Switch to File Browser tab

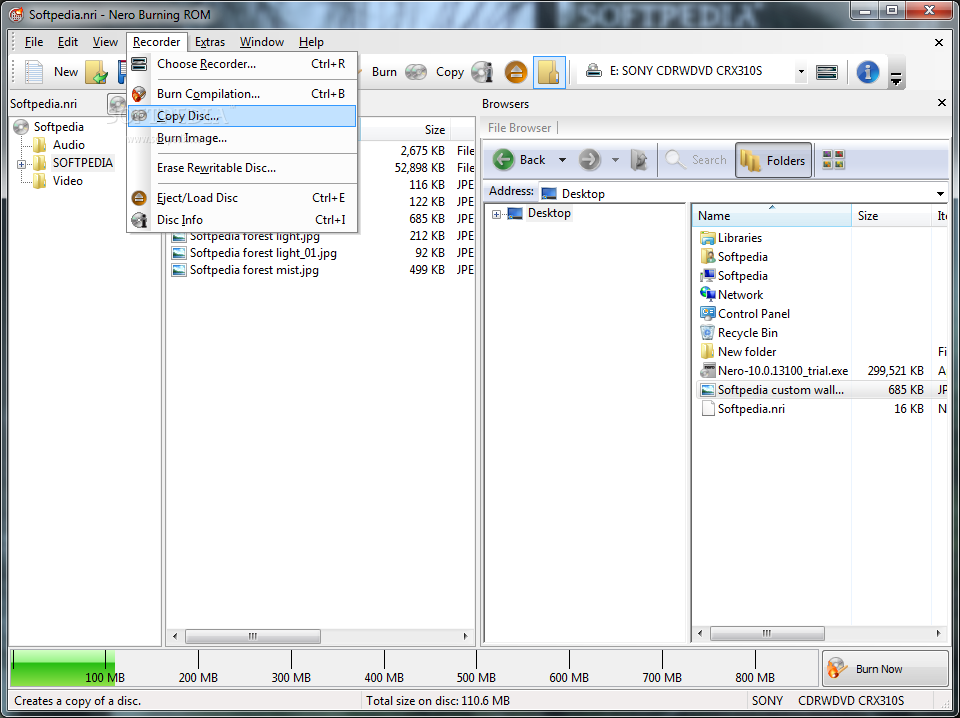click(x=519, y=127)
